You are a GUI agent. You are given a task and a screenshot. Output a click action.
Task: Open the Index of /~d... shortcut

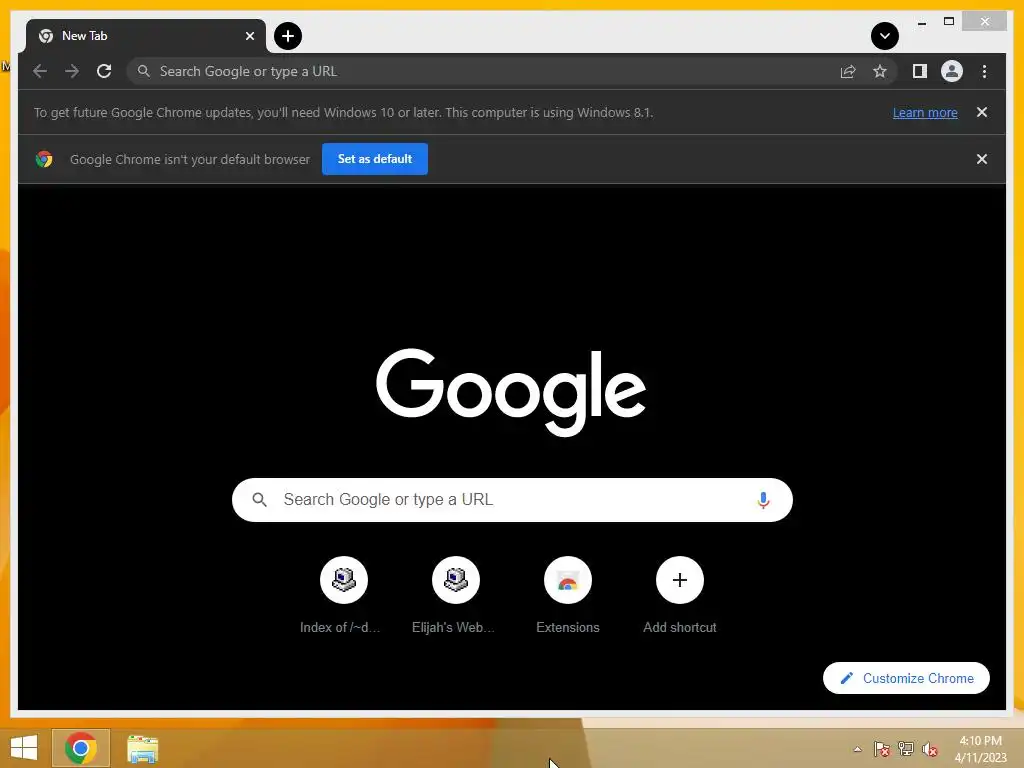344,594
